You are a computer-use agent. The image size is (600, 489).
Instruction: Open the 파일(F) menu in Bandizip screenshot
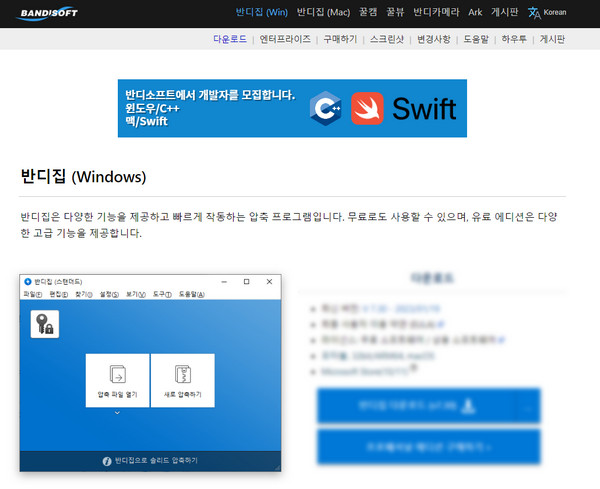tap(33, 294)
